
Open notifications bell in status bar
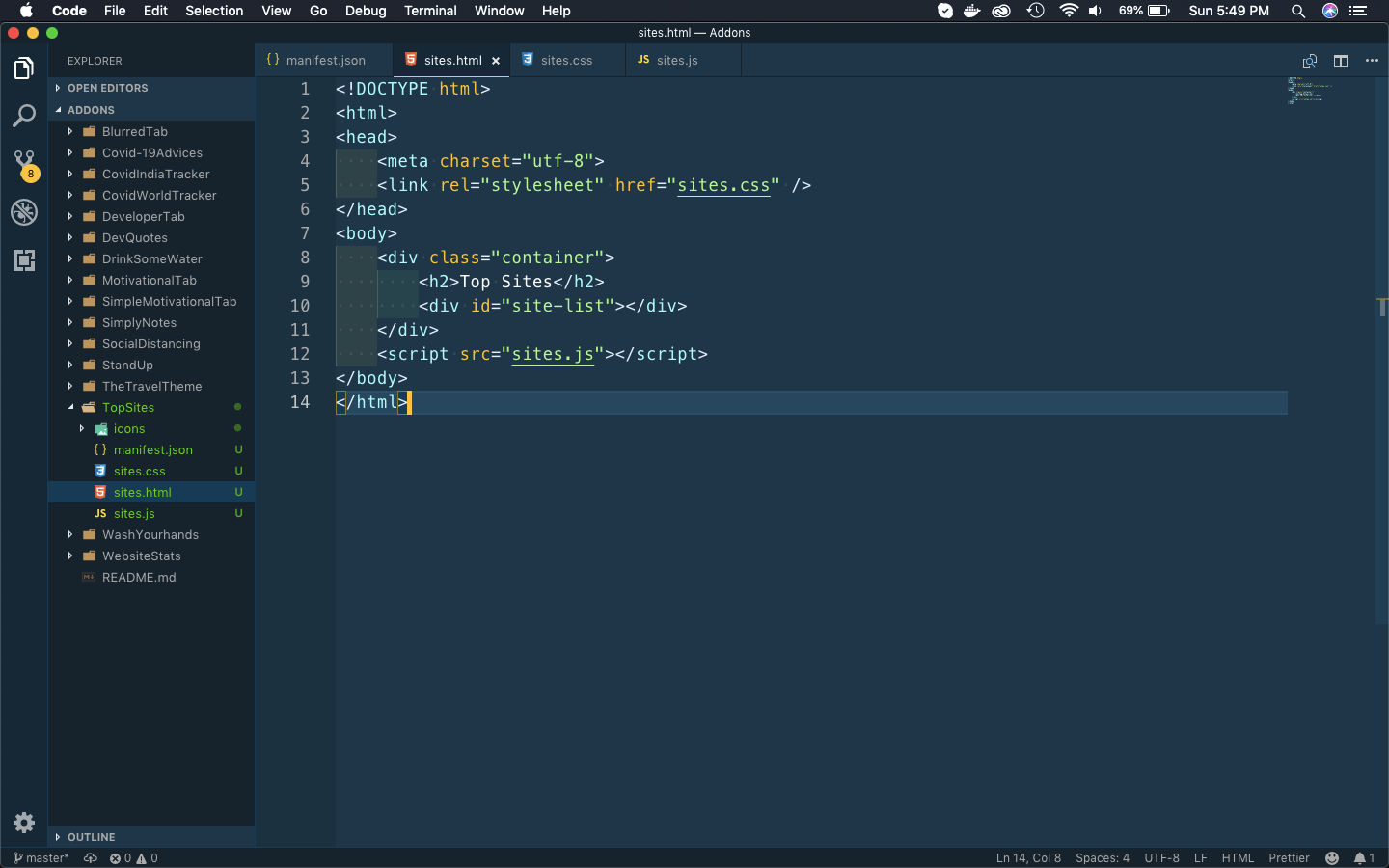[x=1364, y=858]
